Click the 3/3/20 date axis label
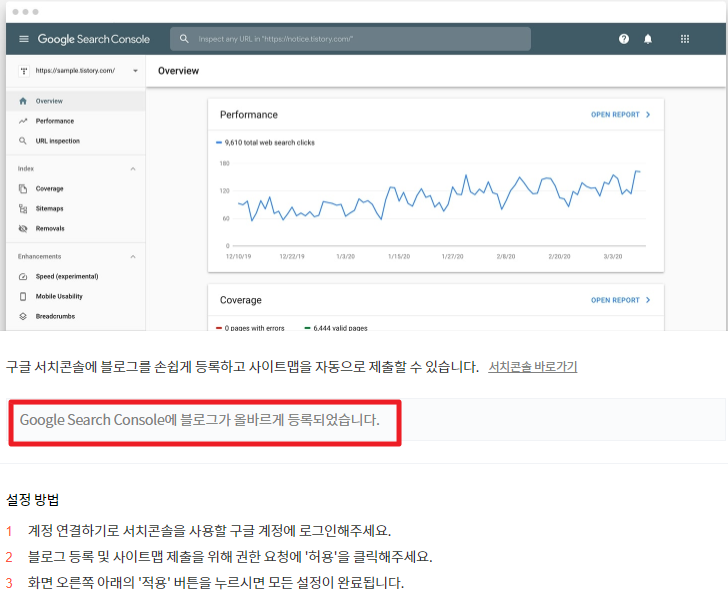The width and height of the screenshot is (728, 602). click(x=612, y=257)
